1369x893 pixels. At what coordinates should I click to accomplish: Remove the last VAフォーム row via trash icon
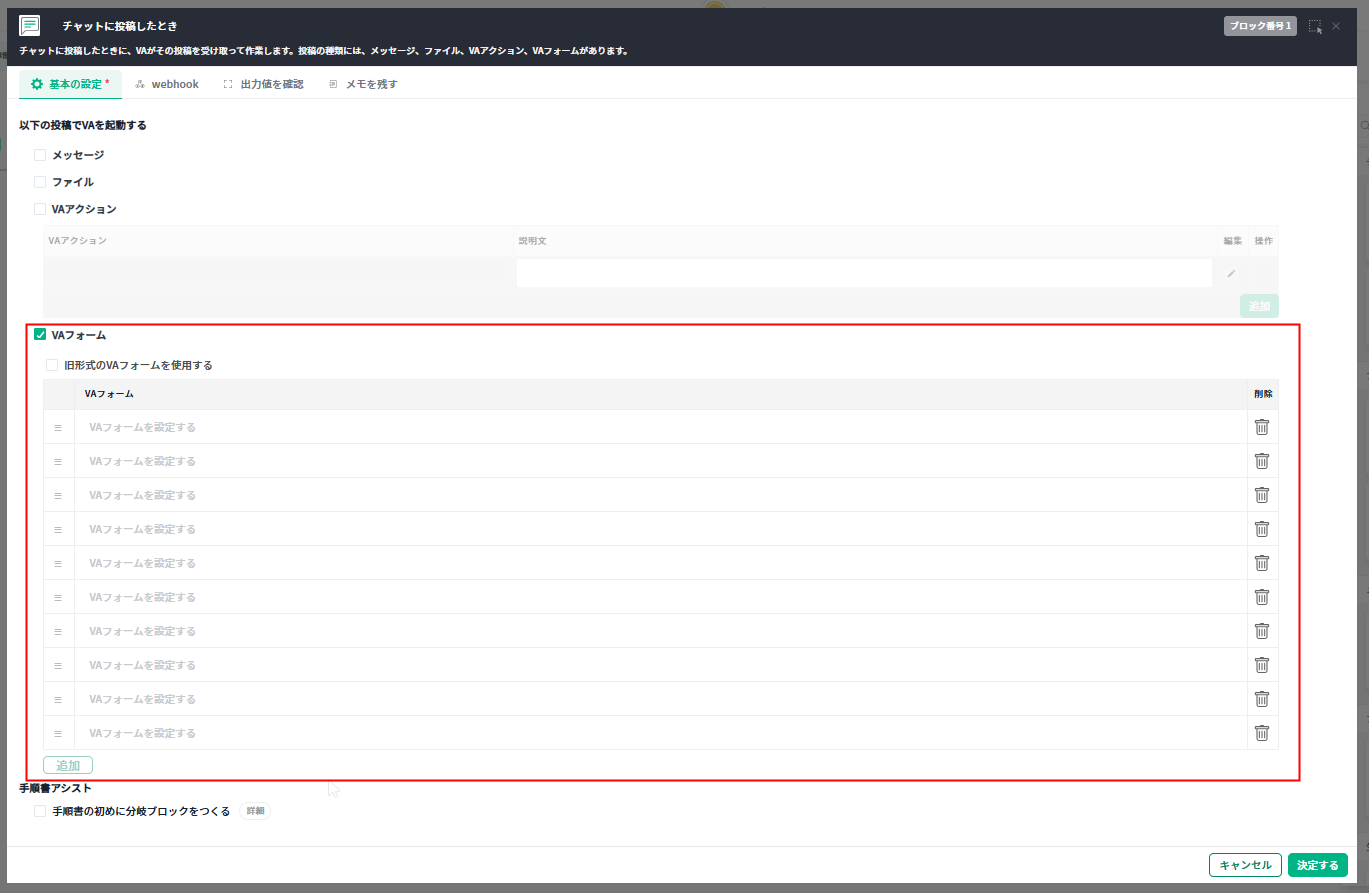coord(1261,733)
